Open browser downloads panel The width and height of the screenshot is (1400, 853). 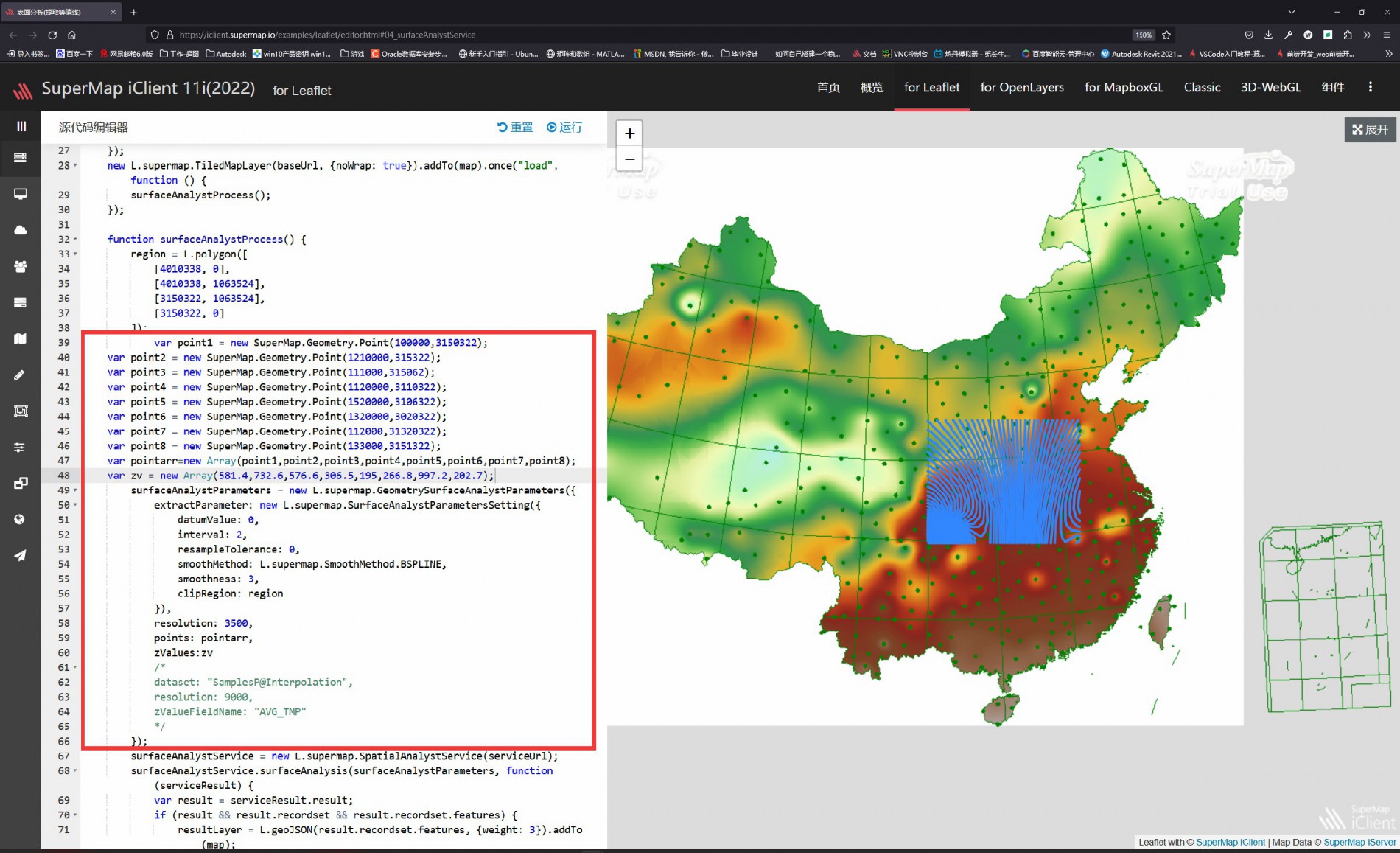pos(1268,35)
